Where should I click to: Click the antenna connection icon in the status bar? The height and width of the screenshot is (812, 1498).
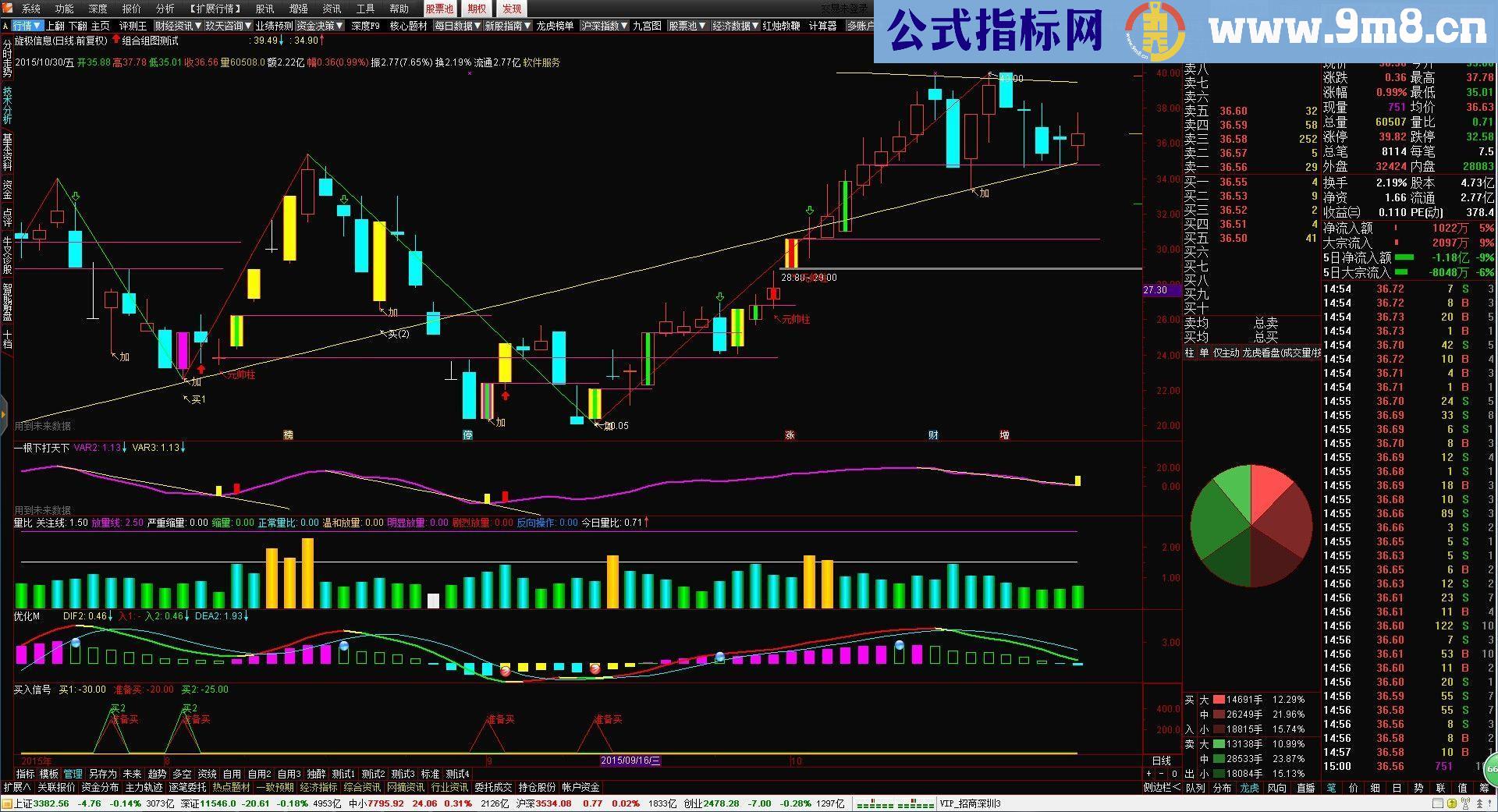point(1465,803)
